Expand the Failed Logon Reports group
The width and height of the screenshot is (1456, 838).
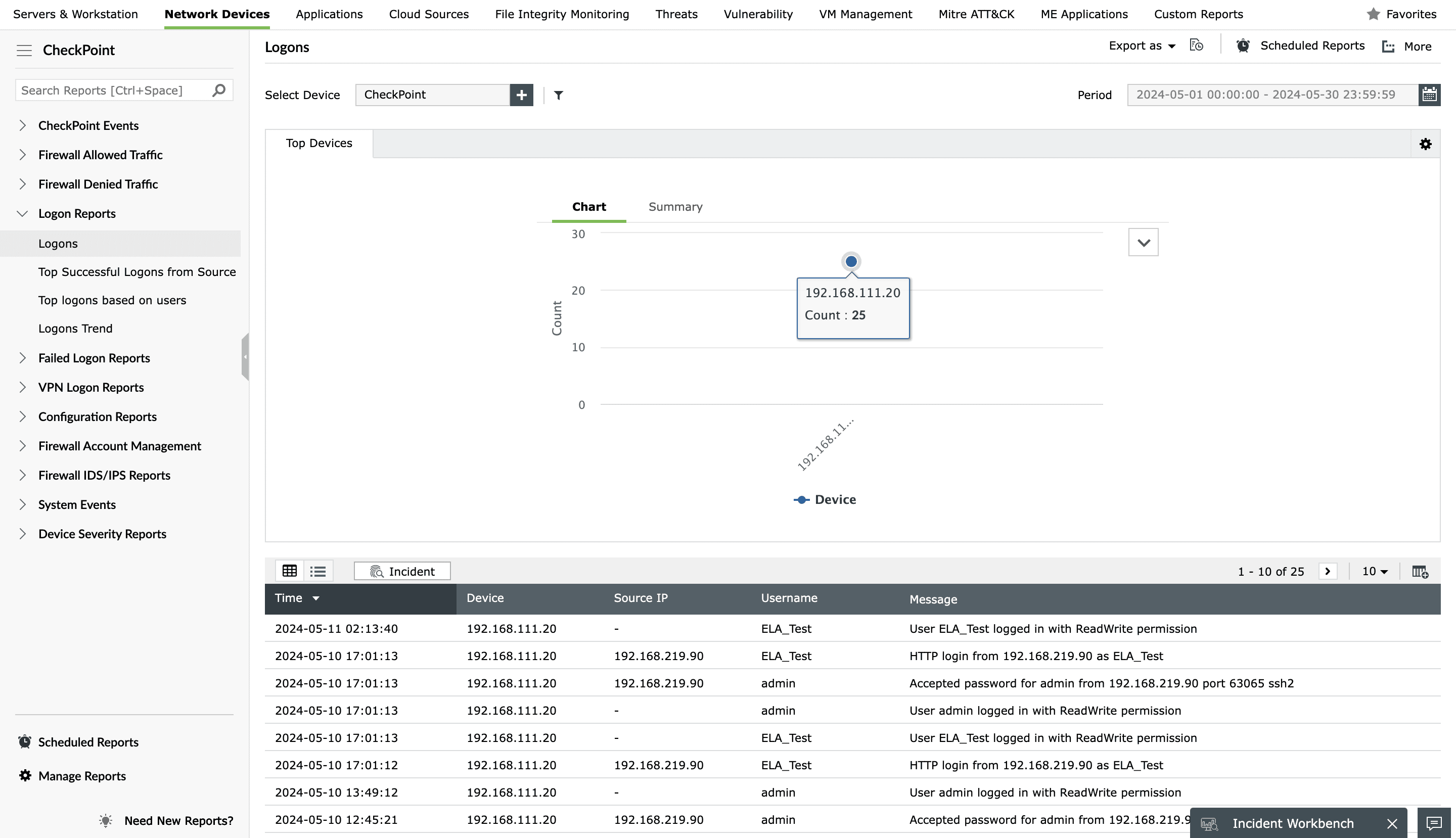click(x=22, y=358)
